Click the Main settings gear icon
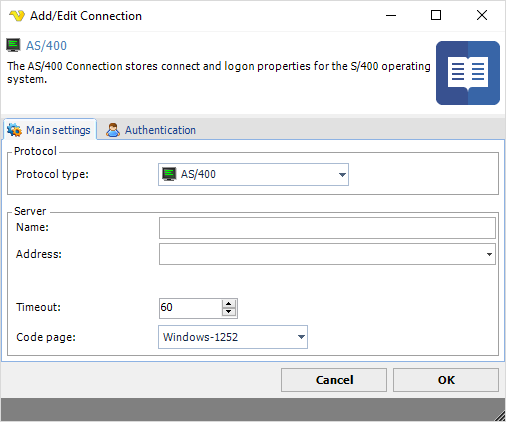The width and height of the screenshot is (506, 422). (x=14, y=130)
